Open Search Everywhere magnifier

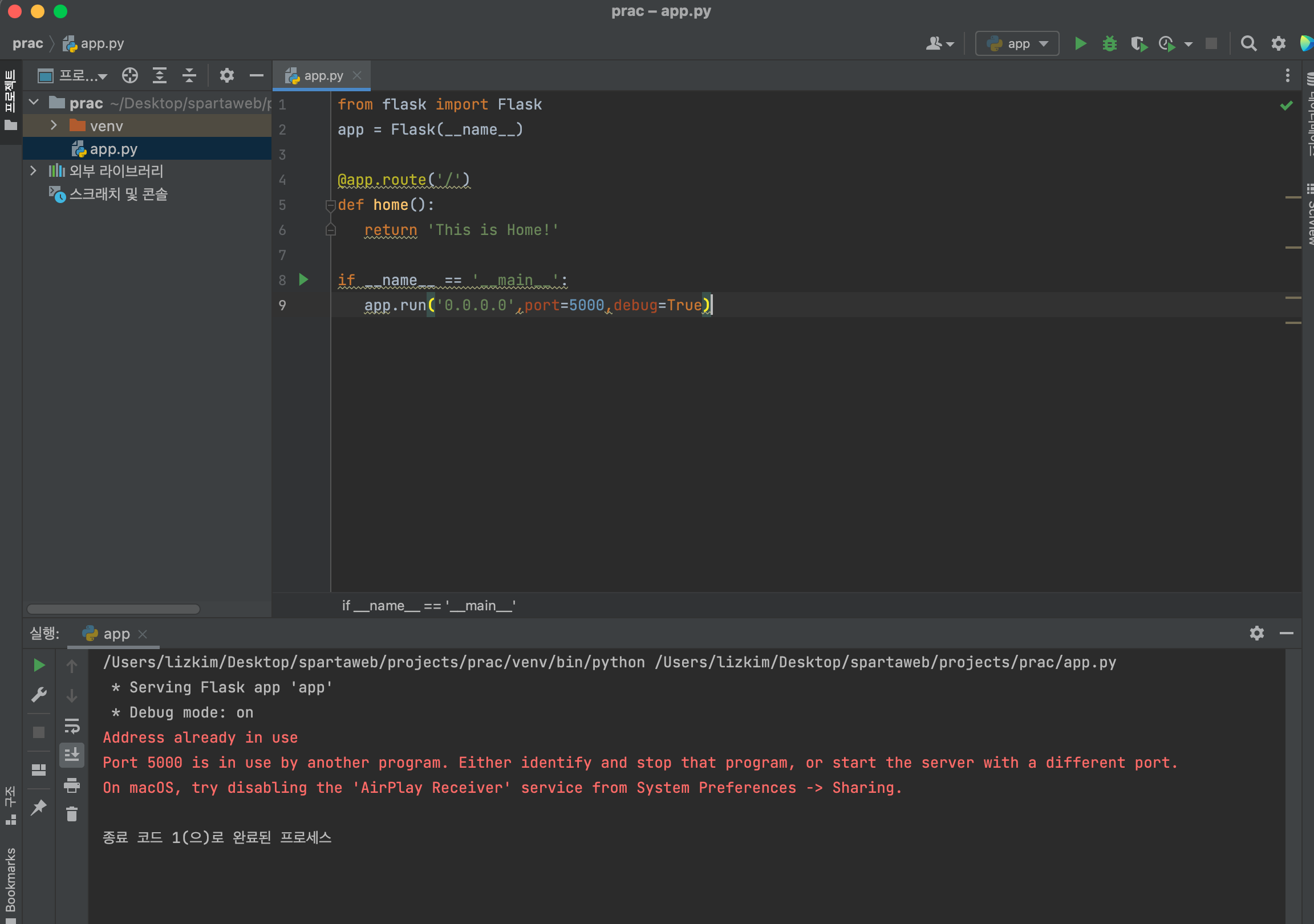click(x=1248, y=43)
